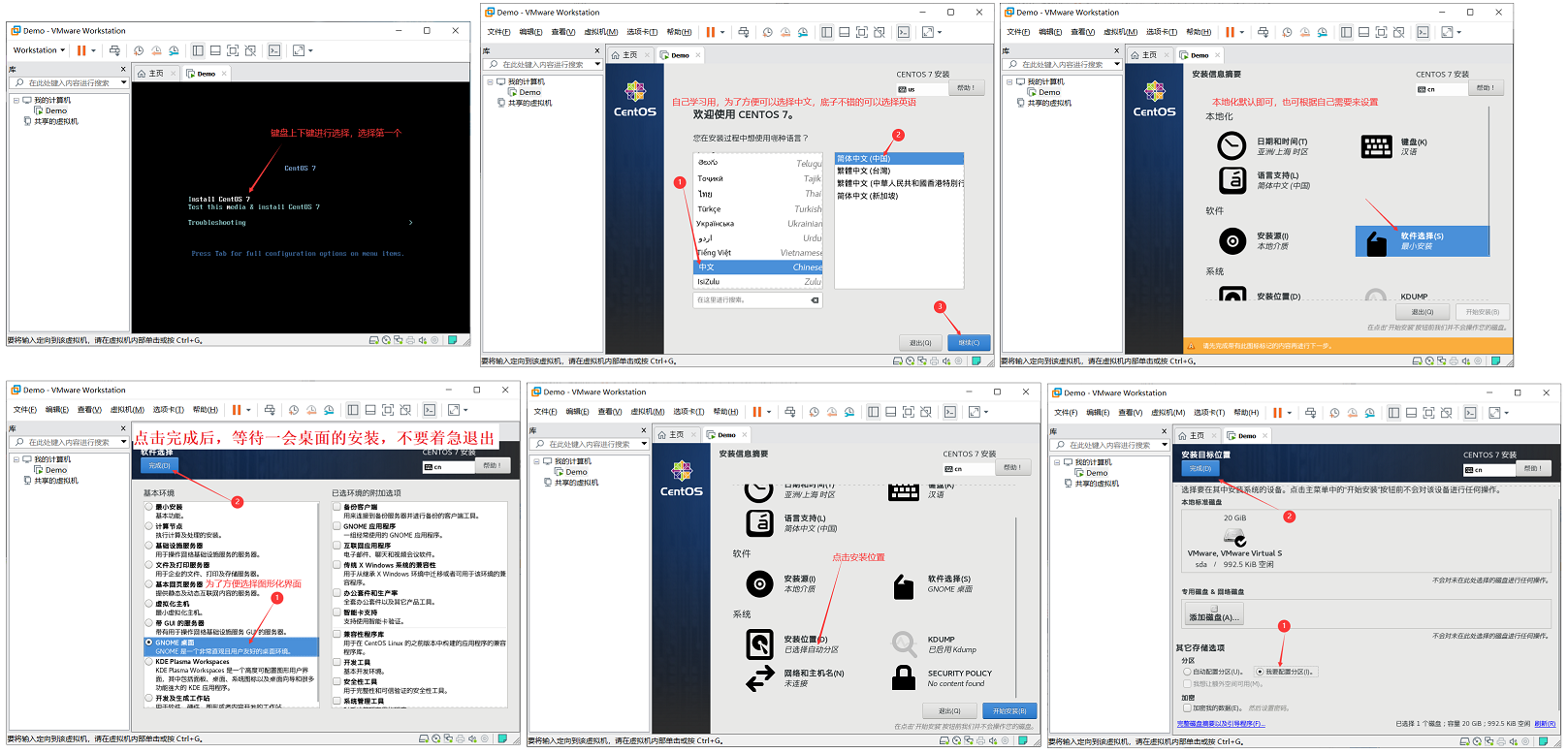Open console view icon in language selection window
This screenshot has width=1568, height=753.
904,32
